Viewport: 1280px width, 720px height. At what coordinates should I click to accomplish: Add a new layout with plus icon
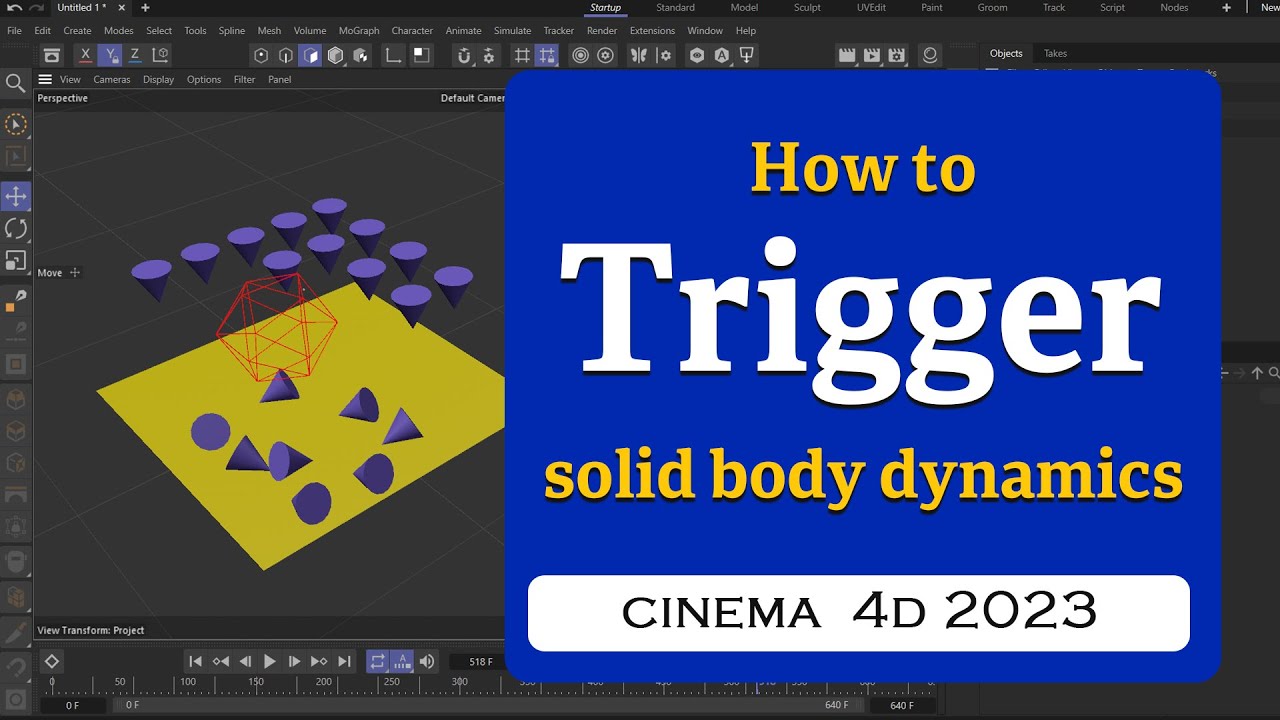tap(1227, 8)
